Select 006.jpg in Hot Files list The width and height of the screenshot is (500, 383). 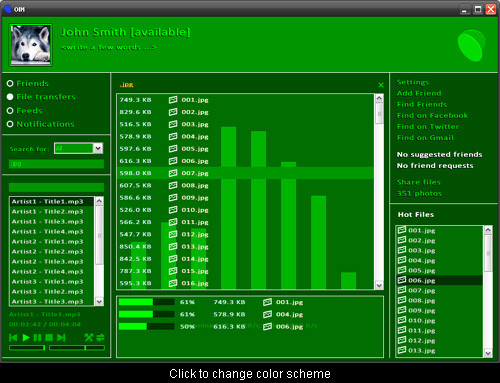tap(440, 280)
